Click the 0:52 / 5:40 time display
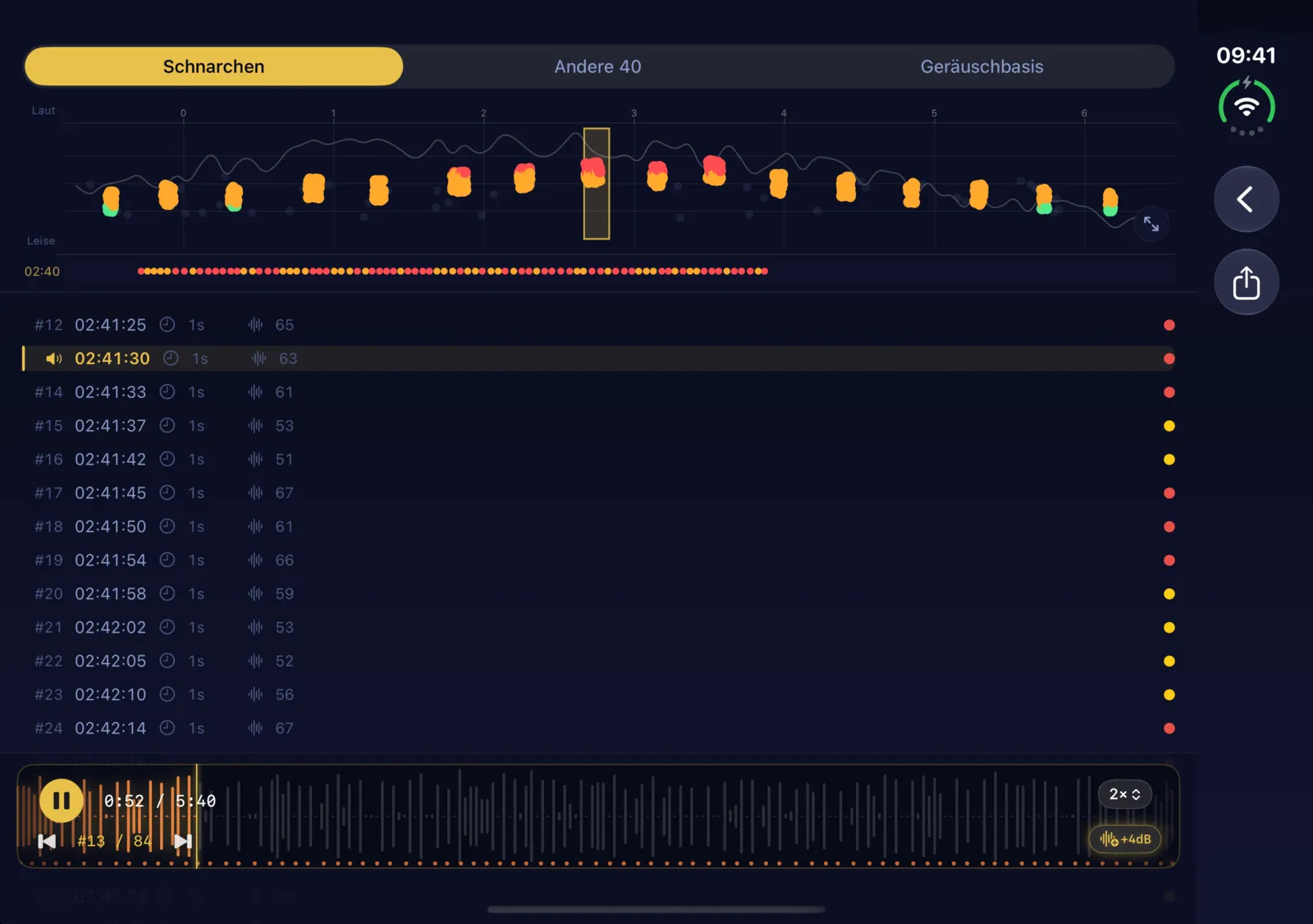 click(159, 801)
